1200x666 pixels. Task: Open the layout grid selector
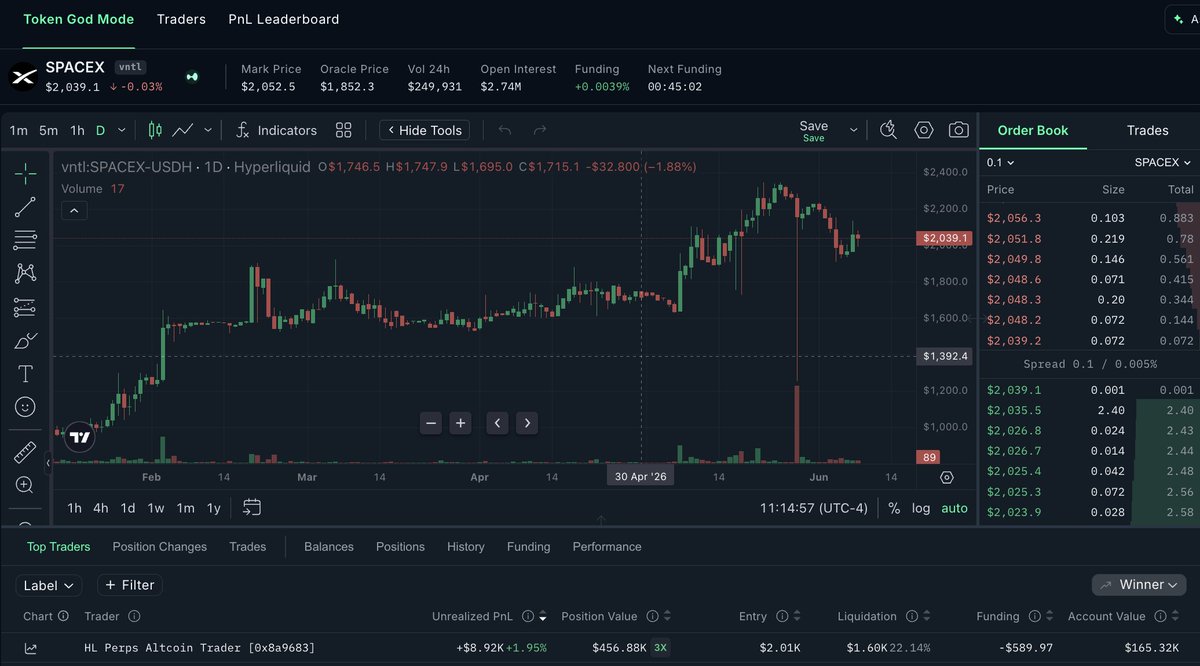(x=344, y=130)
